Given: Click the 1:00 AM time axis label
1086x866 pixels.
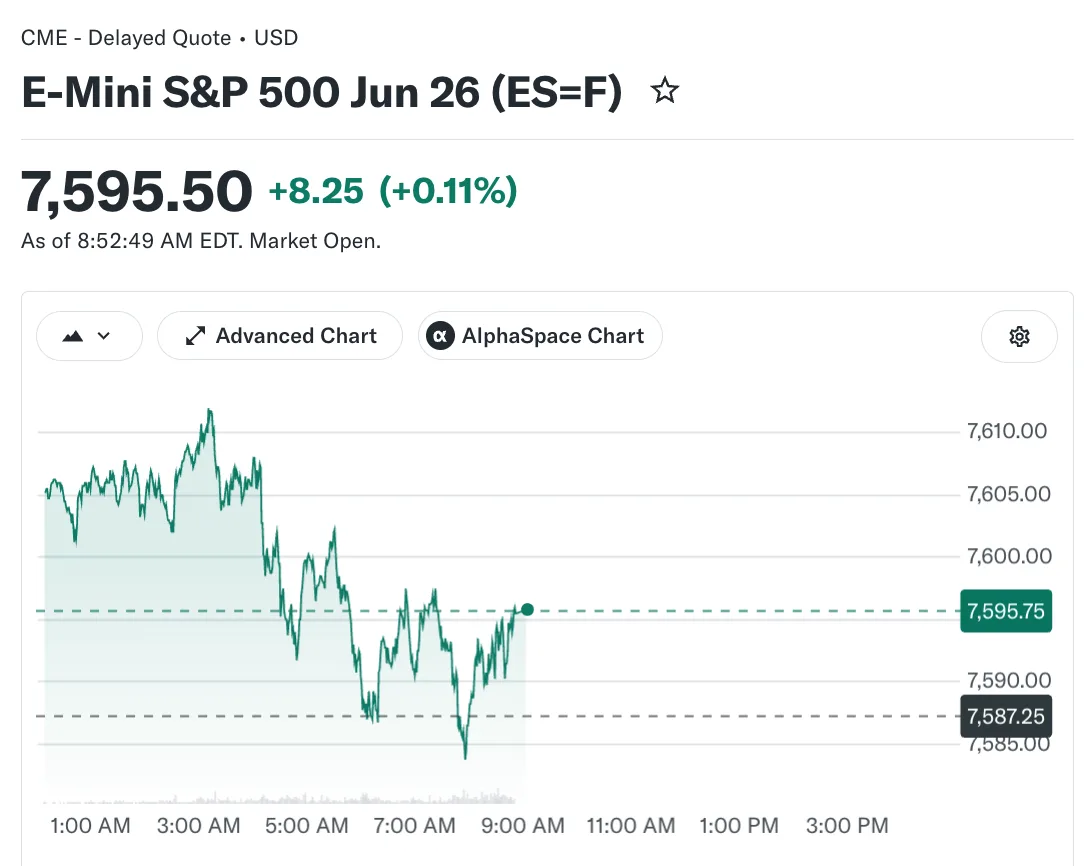Looking at the screenshot, I should click(90, 826).
